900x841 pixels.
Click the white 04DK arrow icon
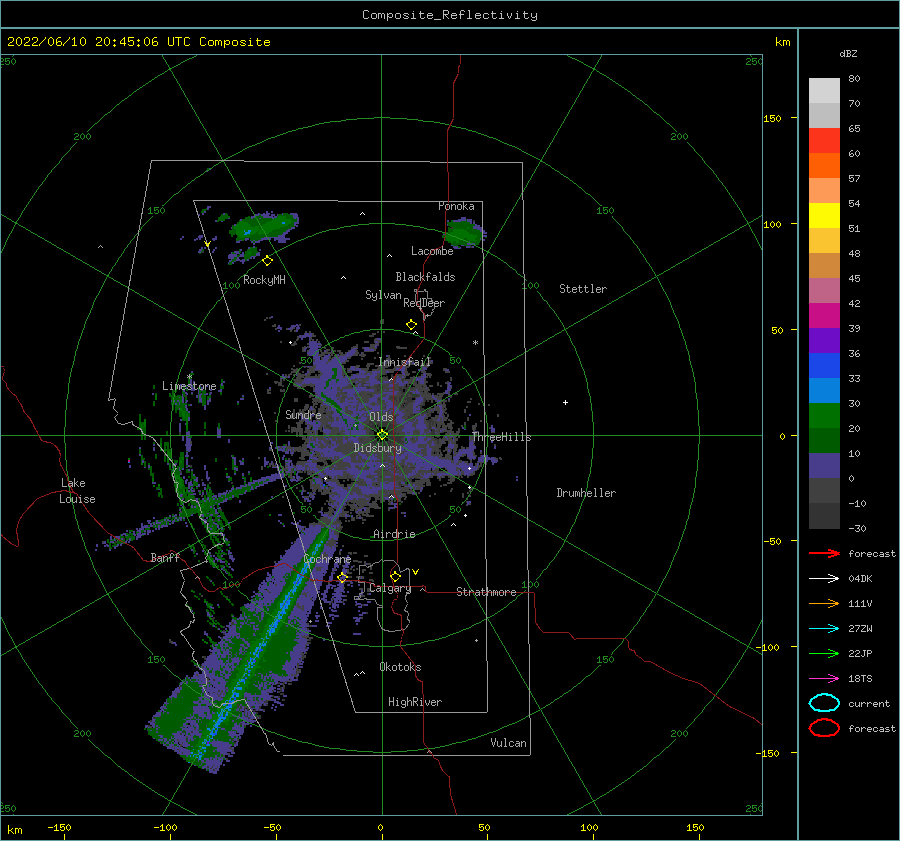[824, 578]
